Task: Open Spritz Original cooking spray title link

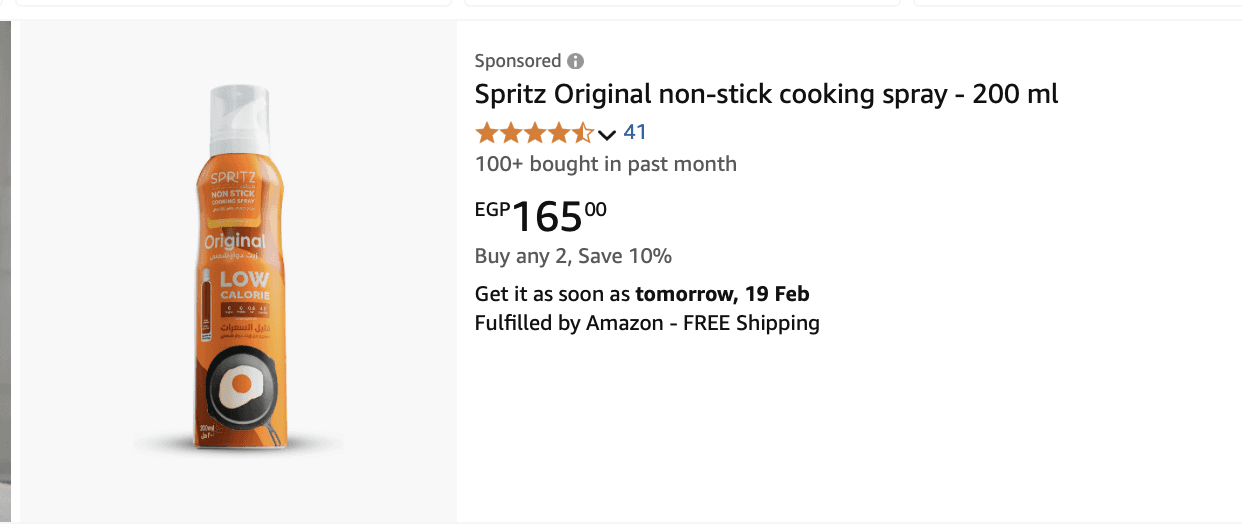Action: click(766, 95)
